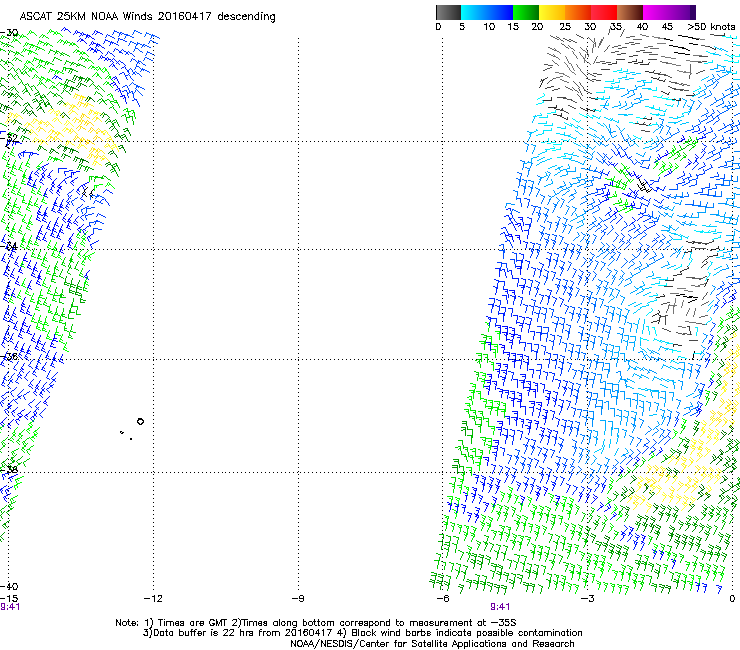Click the brown 35-40 knots color segment
This screenshot has width=740, height=650.
(630, 12)
